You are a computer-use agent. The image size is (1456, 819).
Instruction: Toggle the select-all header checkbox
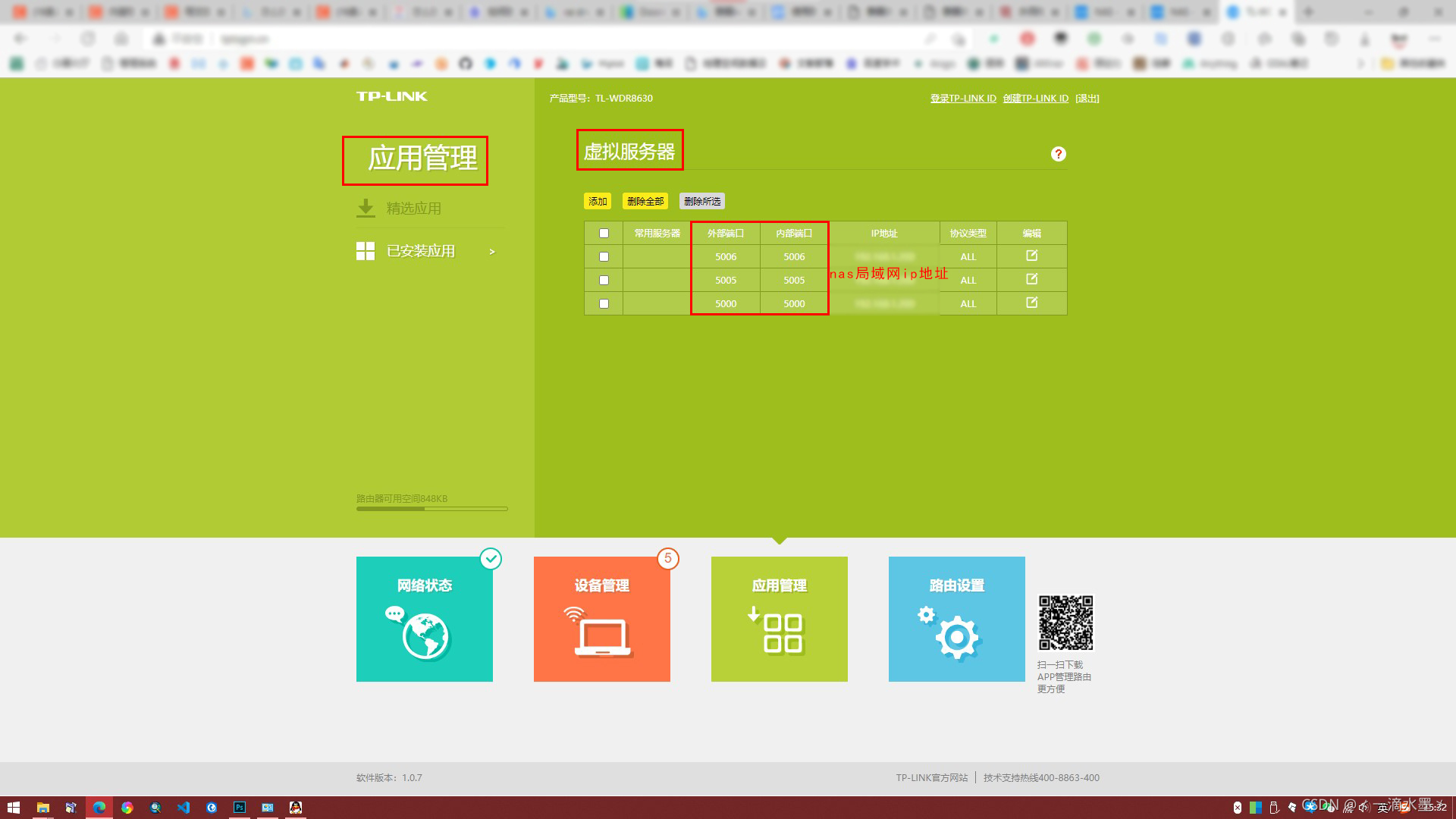(604, 233)
